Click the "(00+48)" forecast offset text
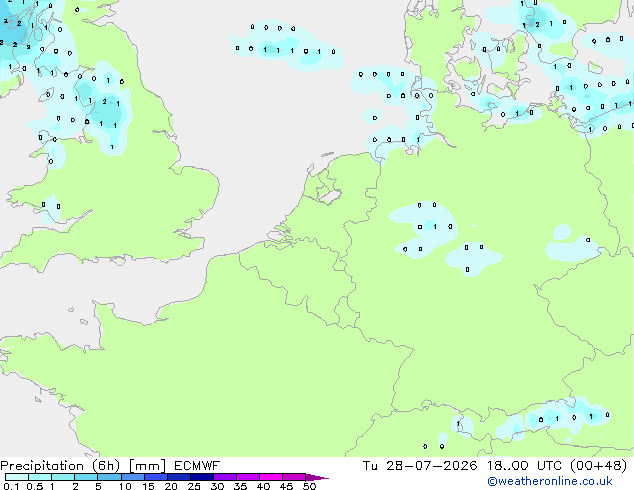The image size is (634, 490). click(x=598, y=466)
